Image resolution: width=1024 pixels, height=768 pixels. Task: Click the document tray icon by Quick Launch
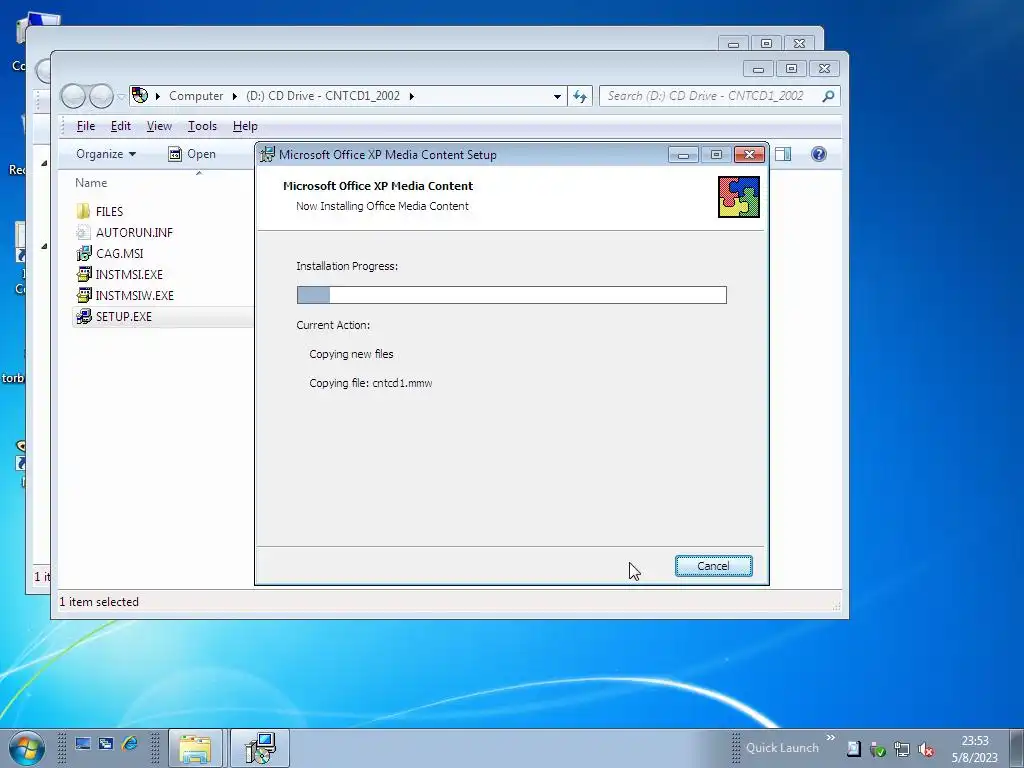854,748
